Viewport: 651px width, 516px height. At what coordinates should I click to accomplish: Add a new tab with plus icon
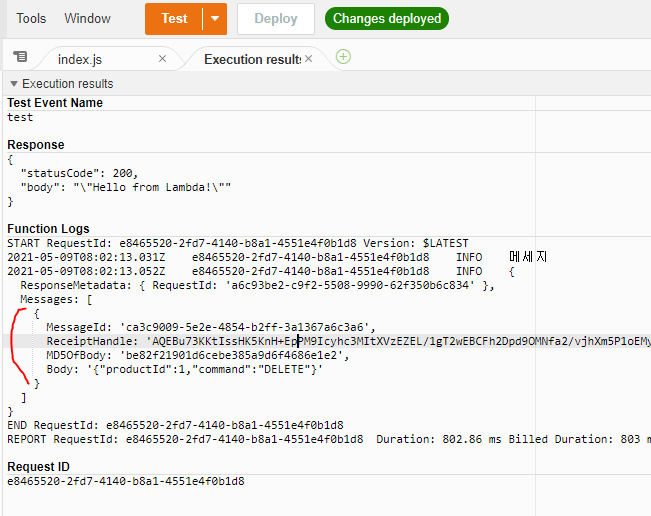tap(343, 56)
